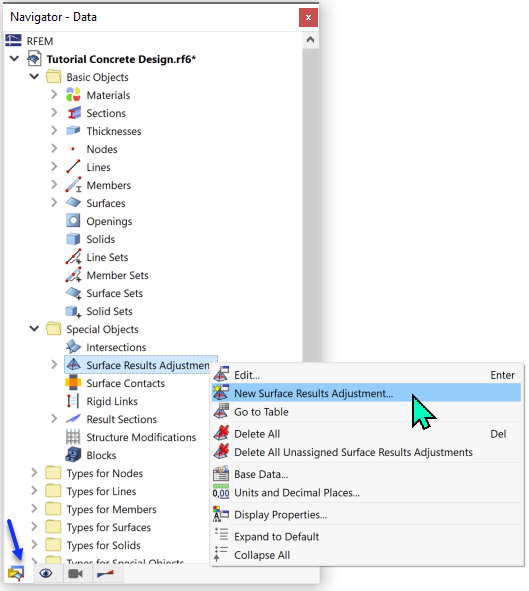The image size is (529, 591).
Task: Open the Data navigator tab icon
Action: tap(16, 573)
